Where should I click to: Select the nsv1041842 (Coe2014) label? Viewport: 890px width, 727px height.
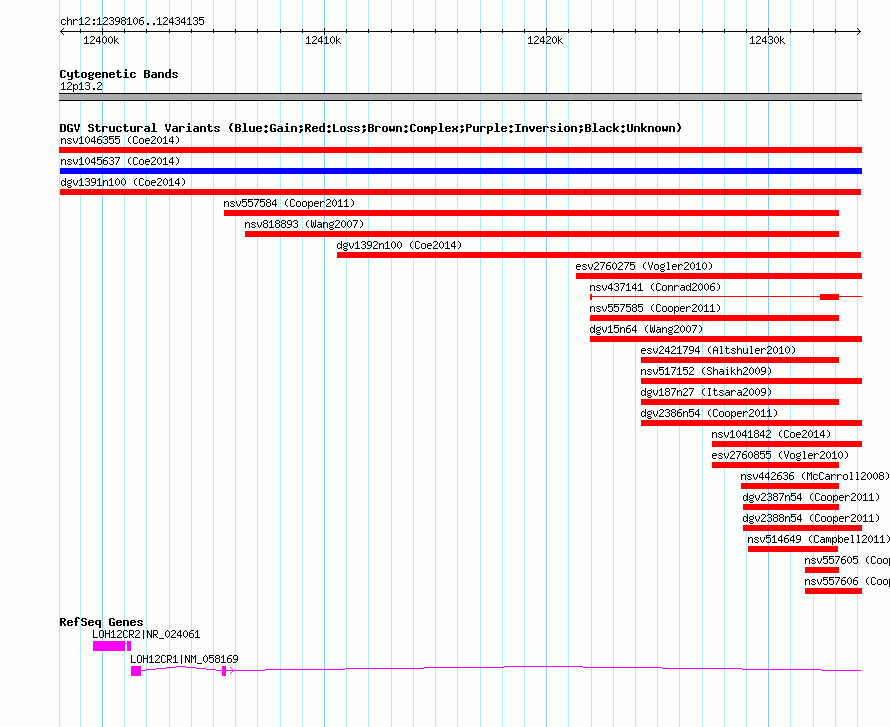[771, 434]
